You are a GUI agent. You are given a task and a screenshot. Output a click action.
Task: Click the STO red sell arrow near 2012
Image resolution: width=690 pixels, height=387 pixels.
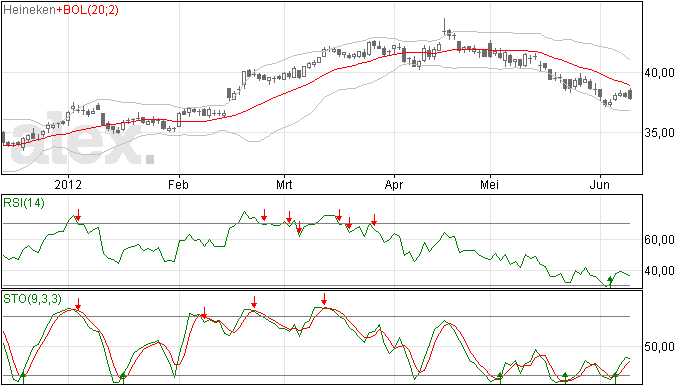pos(78,304)
